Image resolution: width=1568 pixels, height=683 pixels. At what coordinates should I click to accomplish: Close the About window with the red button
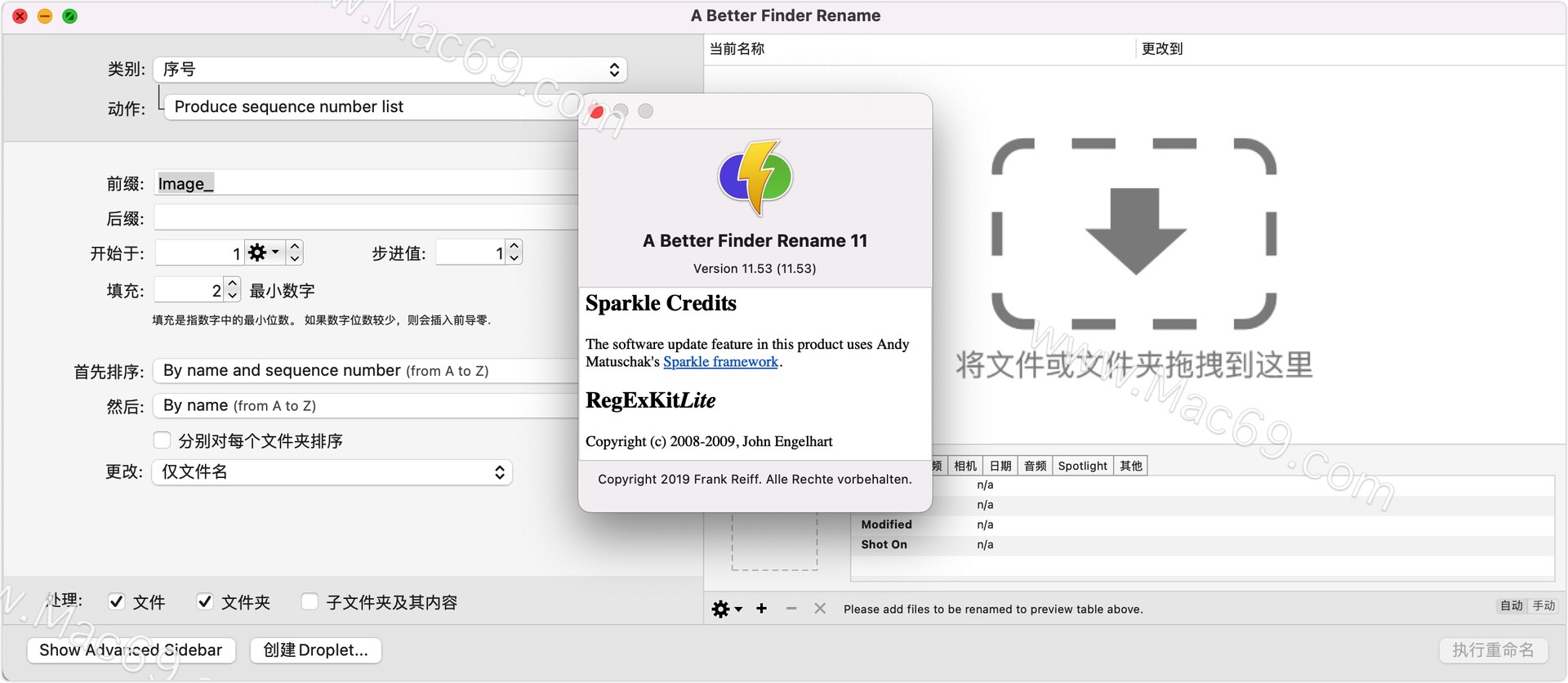coord(597,111)
